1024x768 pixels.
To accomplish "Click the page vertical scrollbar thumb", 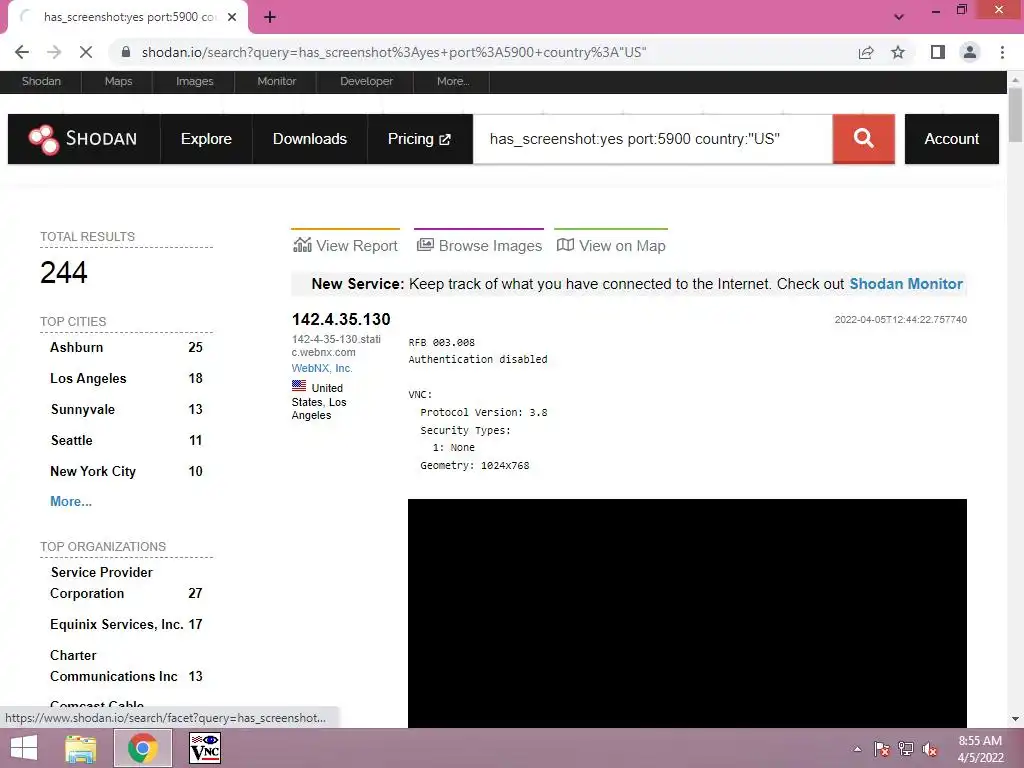I will [x=1015, y=115].
